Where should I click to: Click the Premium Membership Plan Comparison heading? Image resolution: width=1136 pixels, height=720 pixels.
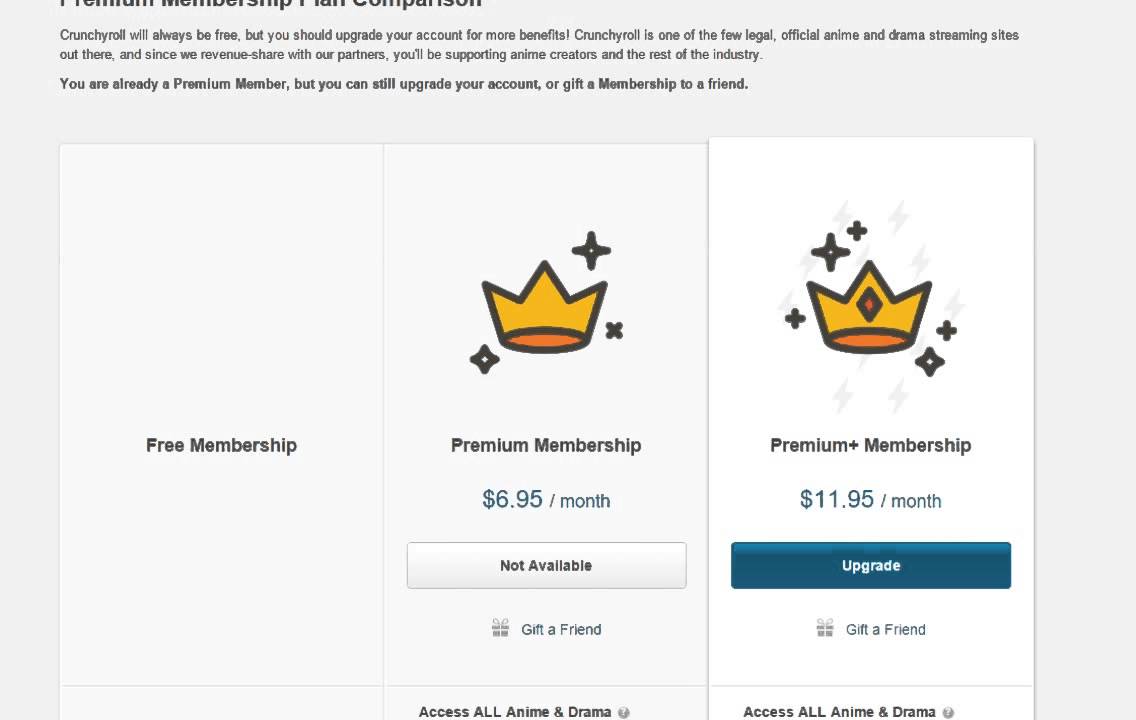tap(271, 4)
